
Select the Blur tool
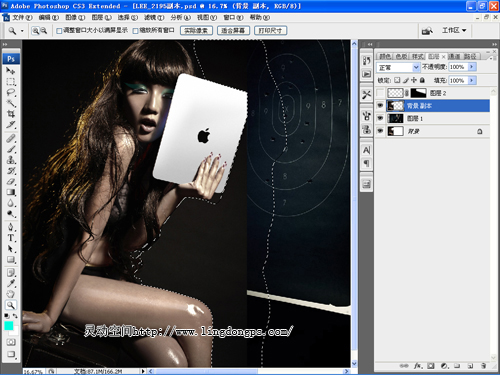pyautogui.click(x=11, y=203)
